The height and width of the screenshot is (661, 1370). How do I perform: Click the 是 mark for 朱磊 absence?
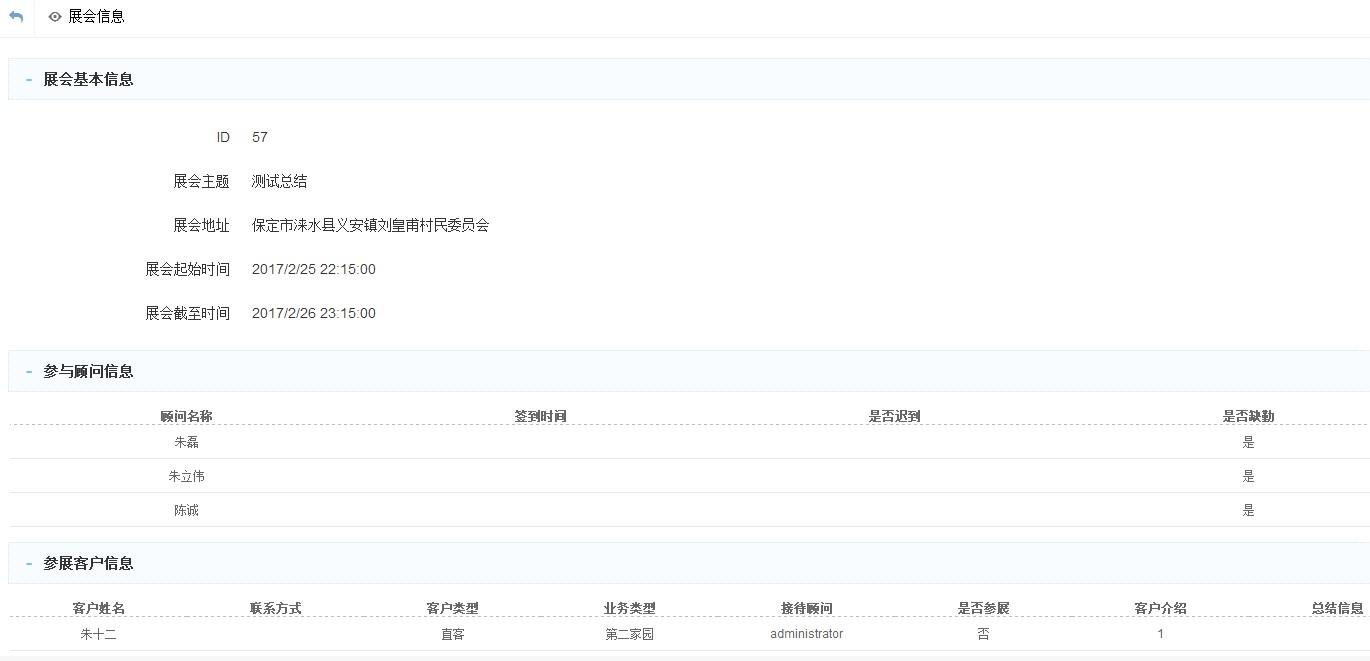click(x=1248, y=441)
